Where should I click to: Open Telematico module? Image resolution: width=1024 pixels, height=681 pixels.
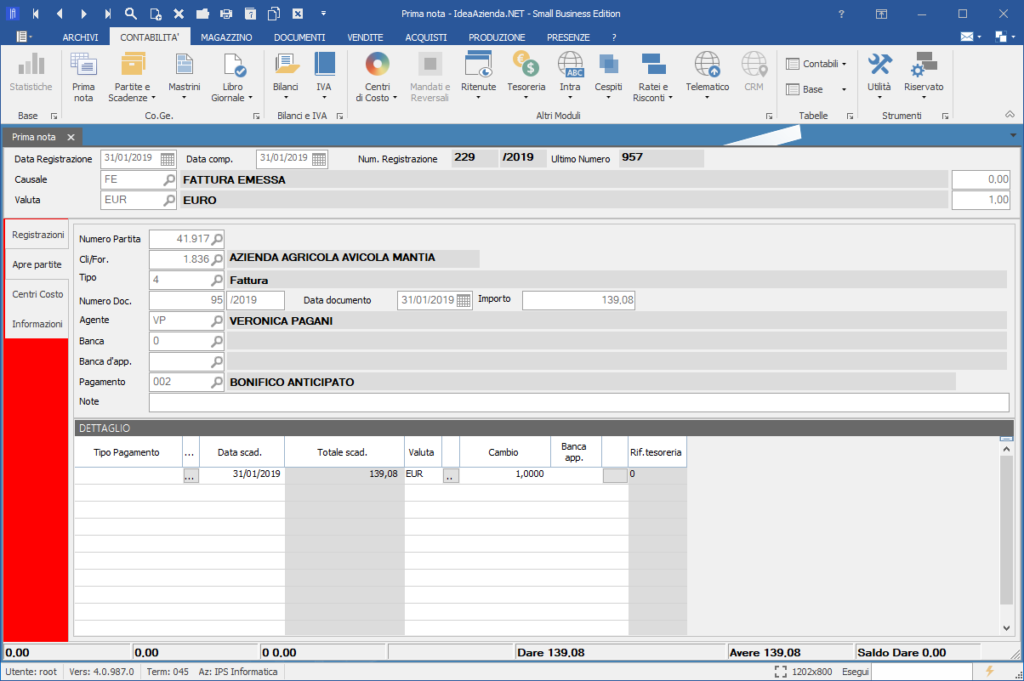(x=707, y=76)
